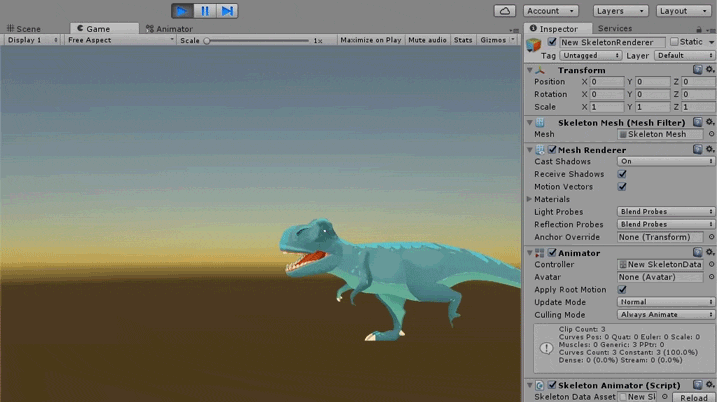
Task: Open the Reflection Probes dropdown
Action: click(x=666, y=224)
